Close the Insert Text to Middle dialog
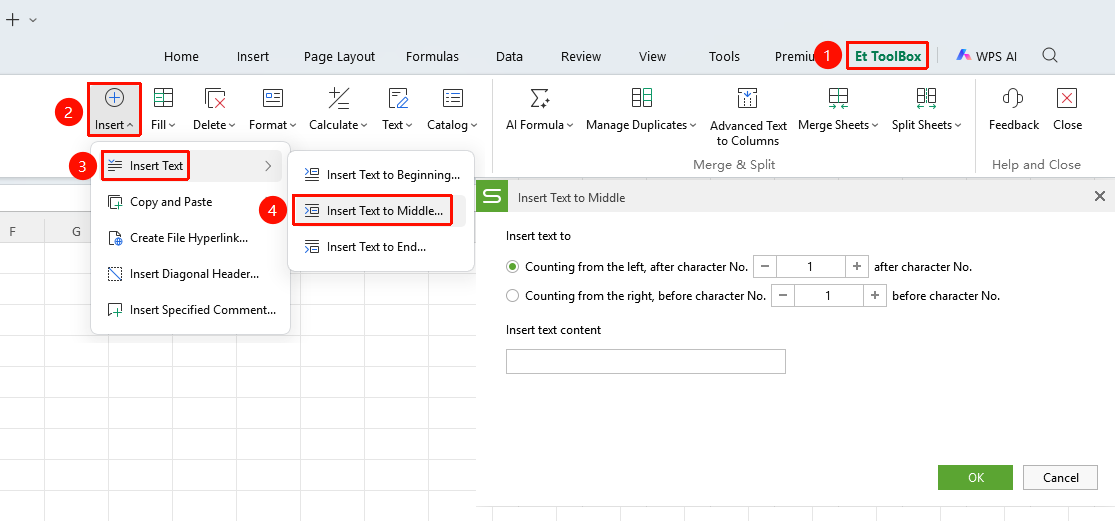Image resolution: width=1115 pixels, height=521 pixels. click(1099, 197)
